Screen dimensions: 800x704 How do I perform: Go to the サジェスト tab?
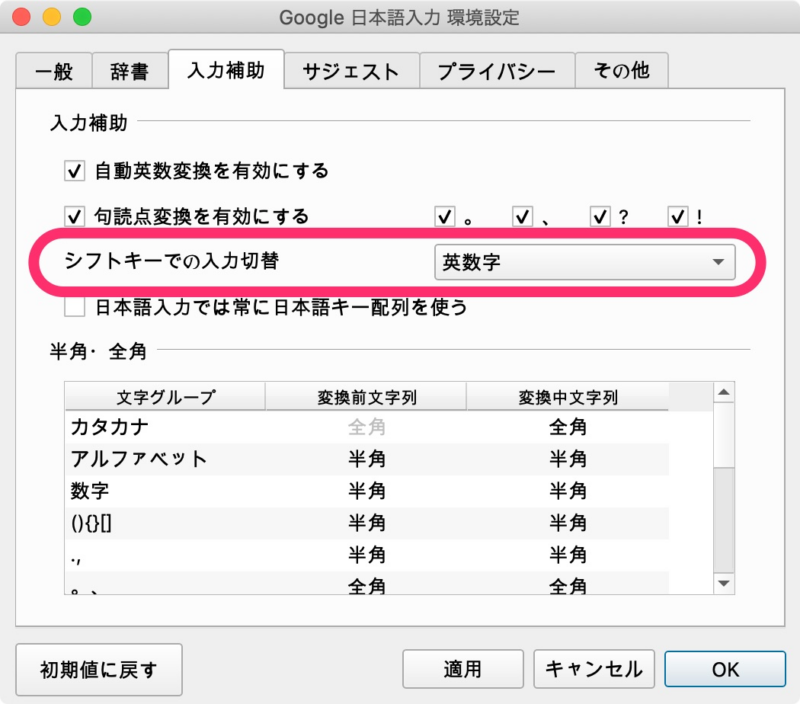click(x=352, y=70)
